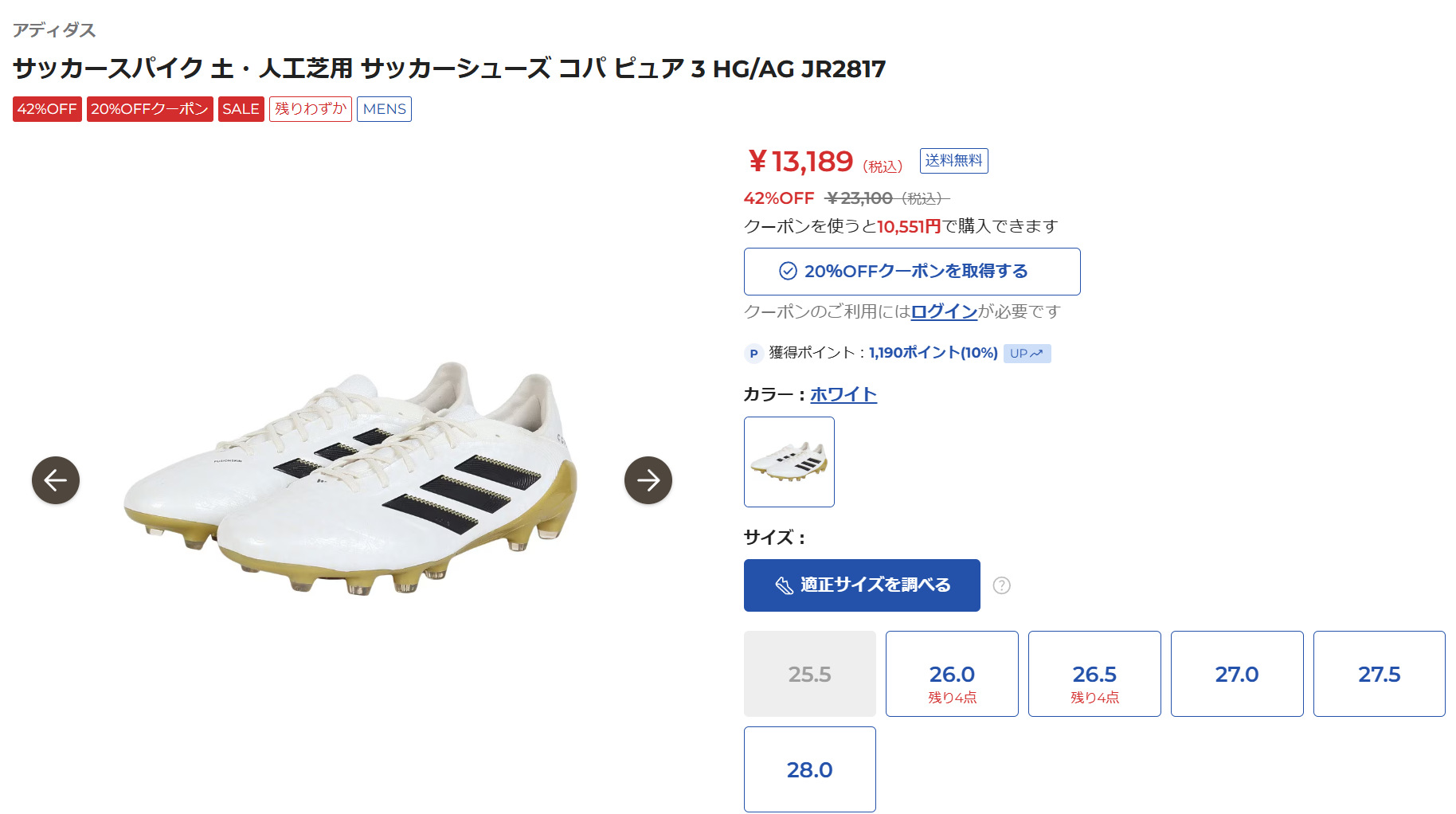Choose size 27.0
The height and width of the screenshot is (814, 1456).
[1237, 674]
